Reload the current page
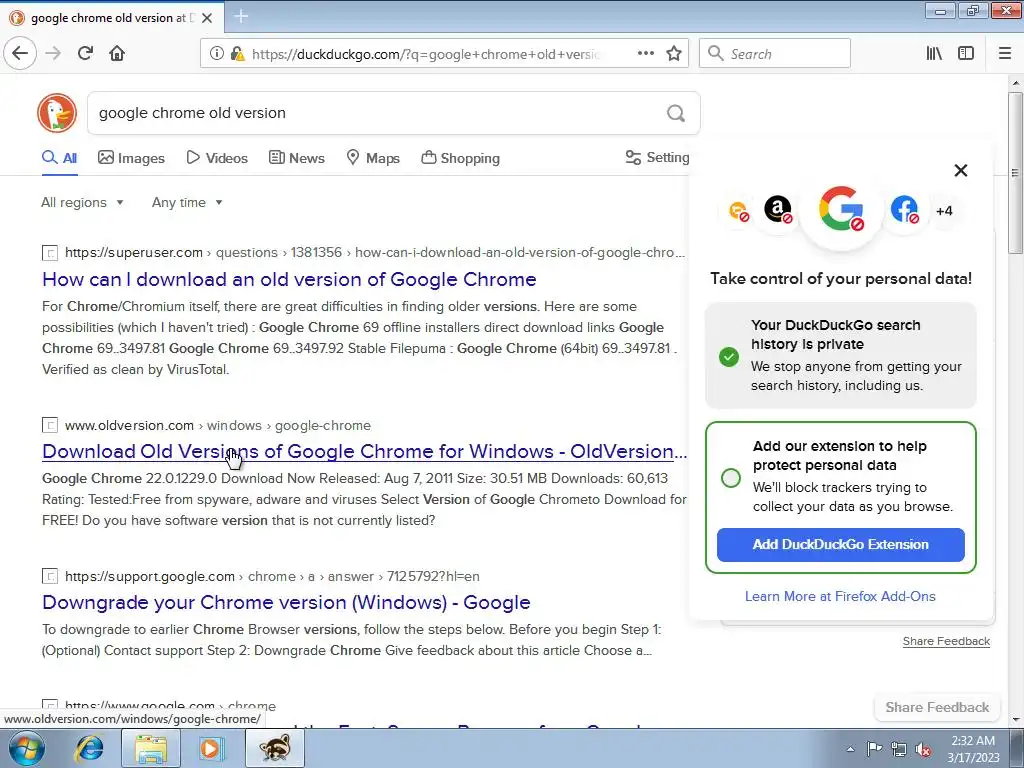The height and width of the screenshot is (768, 1024). (86, 53)
